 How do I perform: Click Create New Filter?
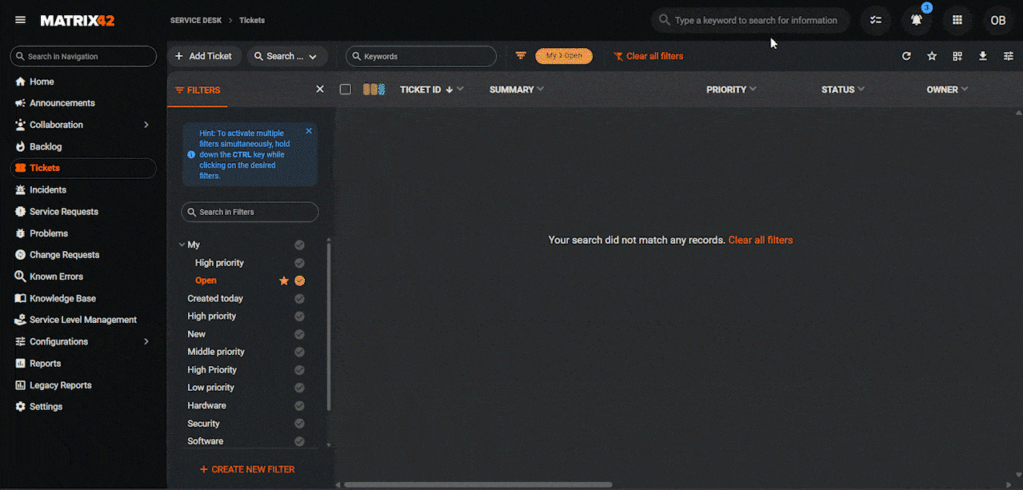click(x=247, y=469)
